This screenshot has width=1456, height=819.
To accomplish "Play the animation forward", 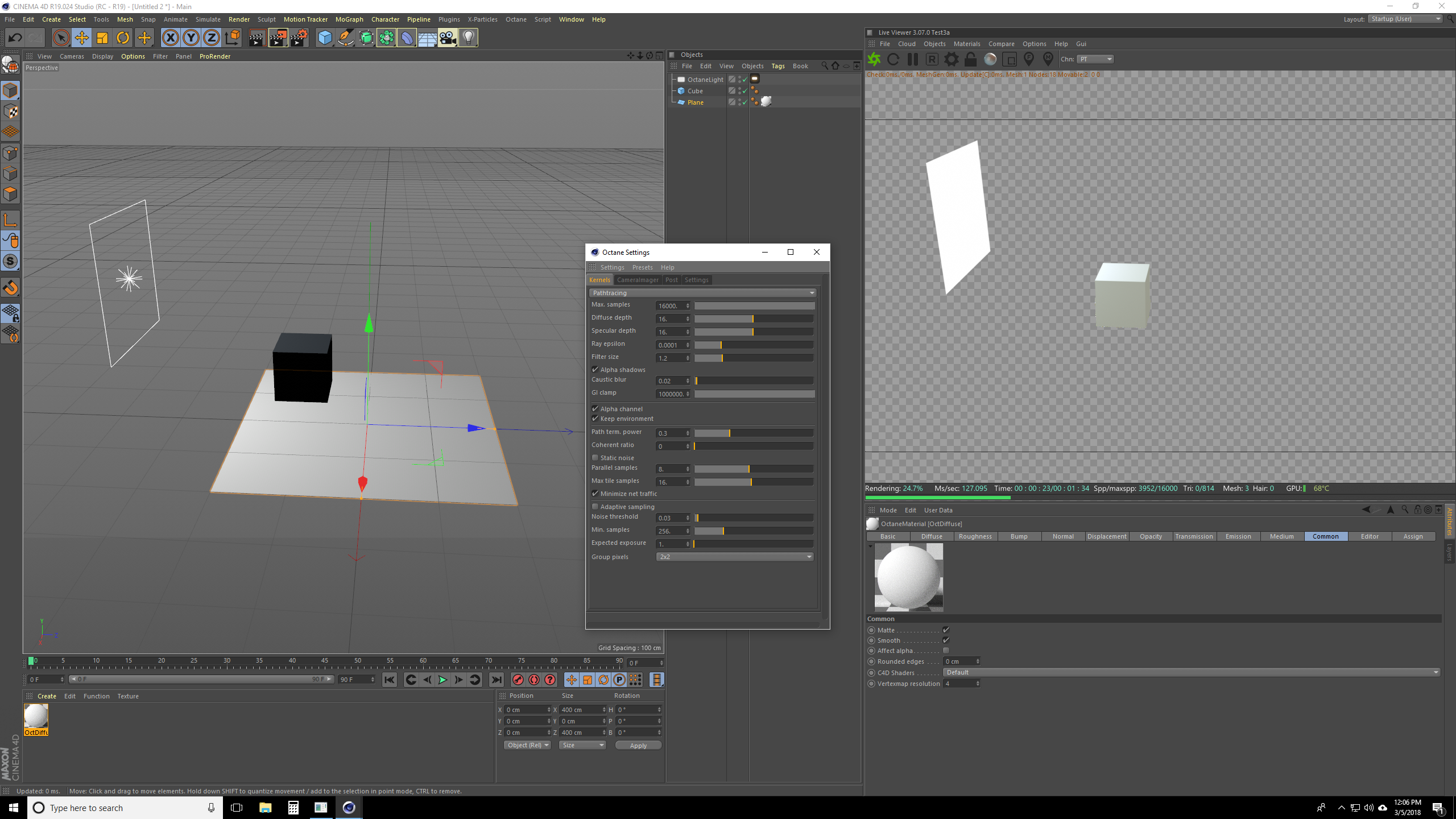I will 442,680.
